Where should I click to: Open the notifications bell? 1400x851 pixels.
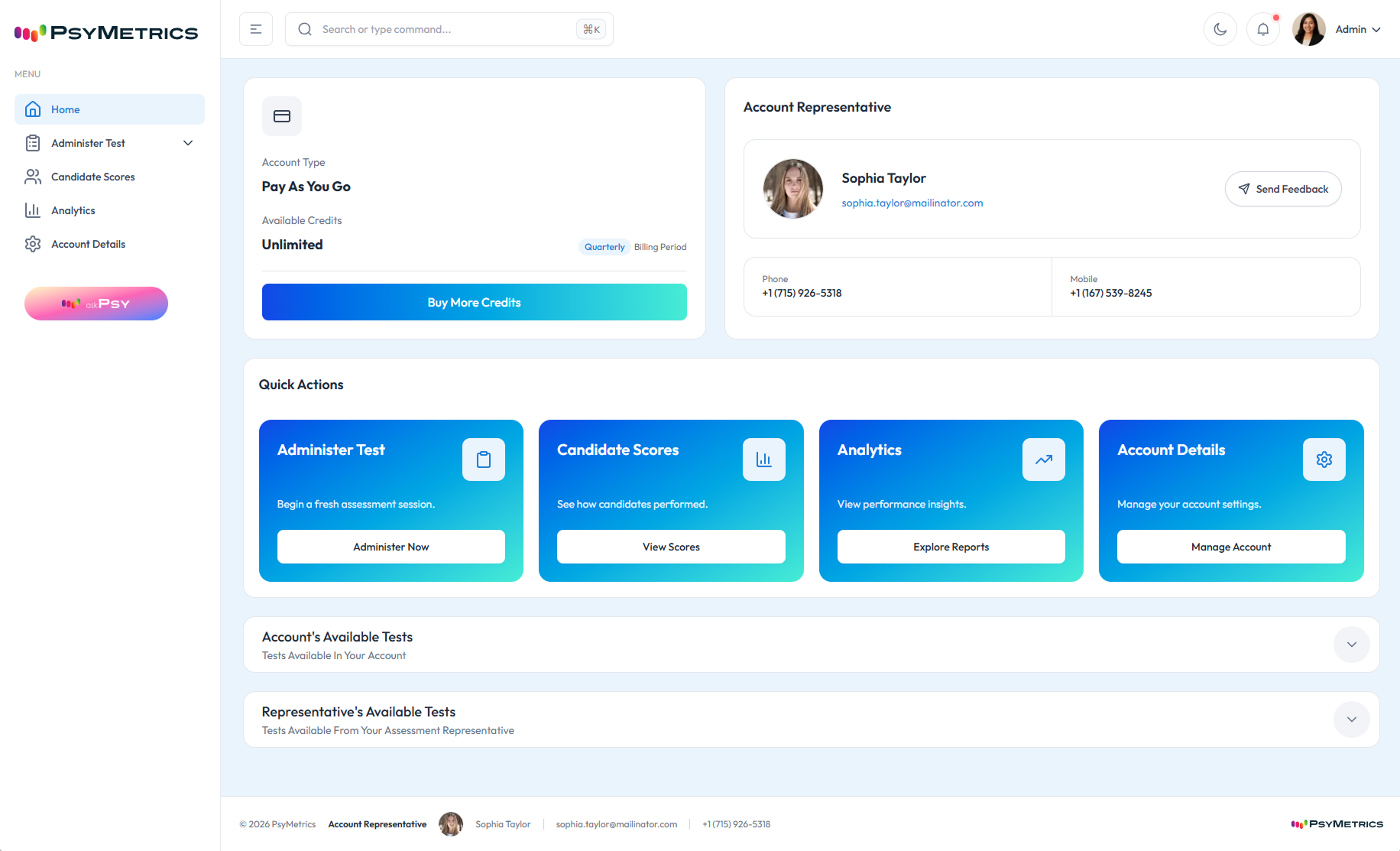[1262, 29]
